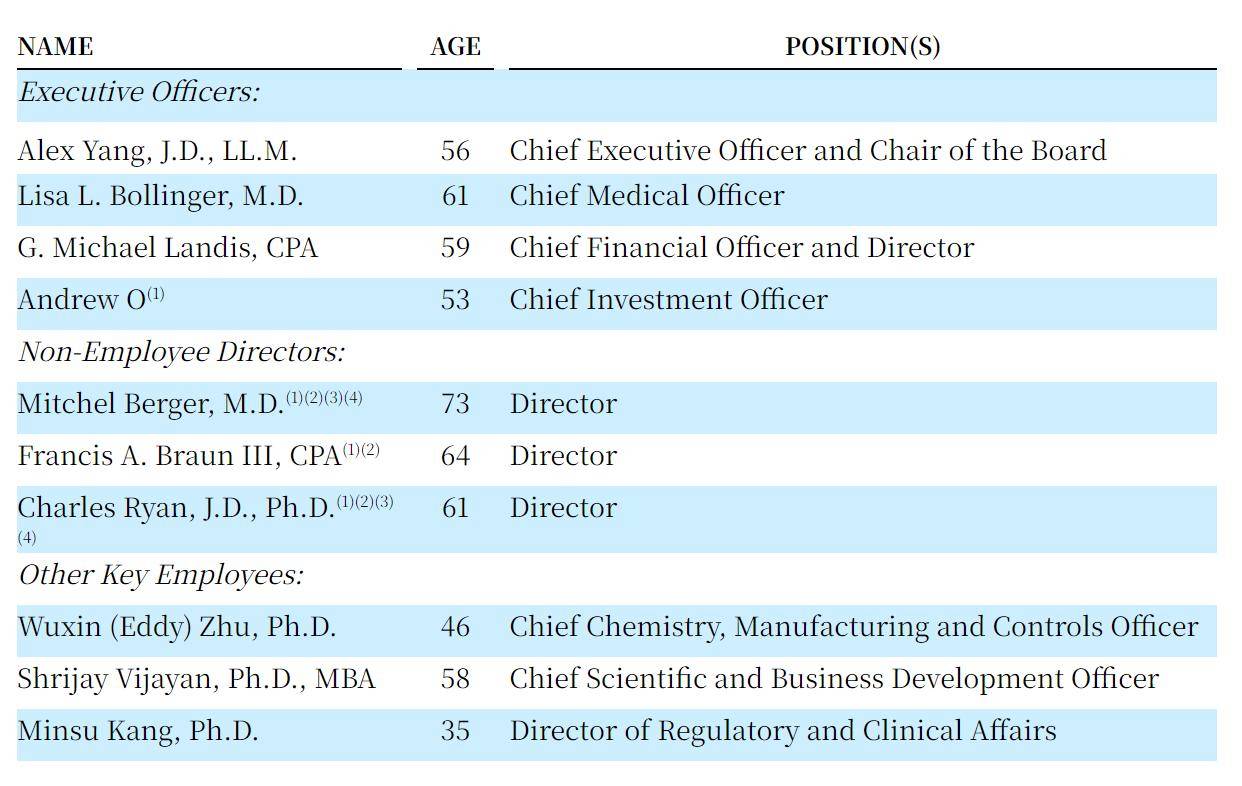Click the Chief Medical Officer position
Screen dimensions: 1242x786
pyautogui.click(x=646, y=196)
